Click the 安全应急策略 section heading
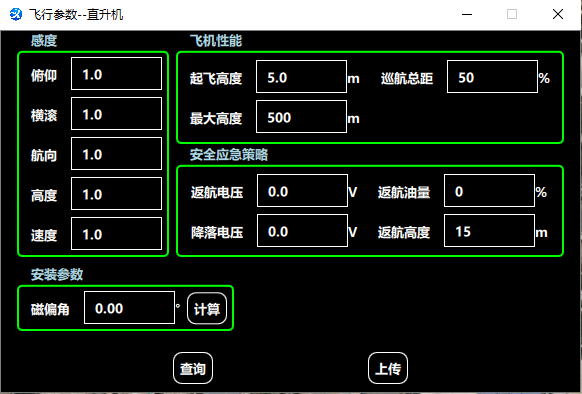This screenshot has height=394, width=582. [229, 154]
